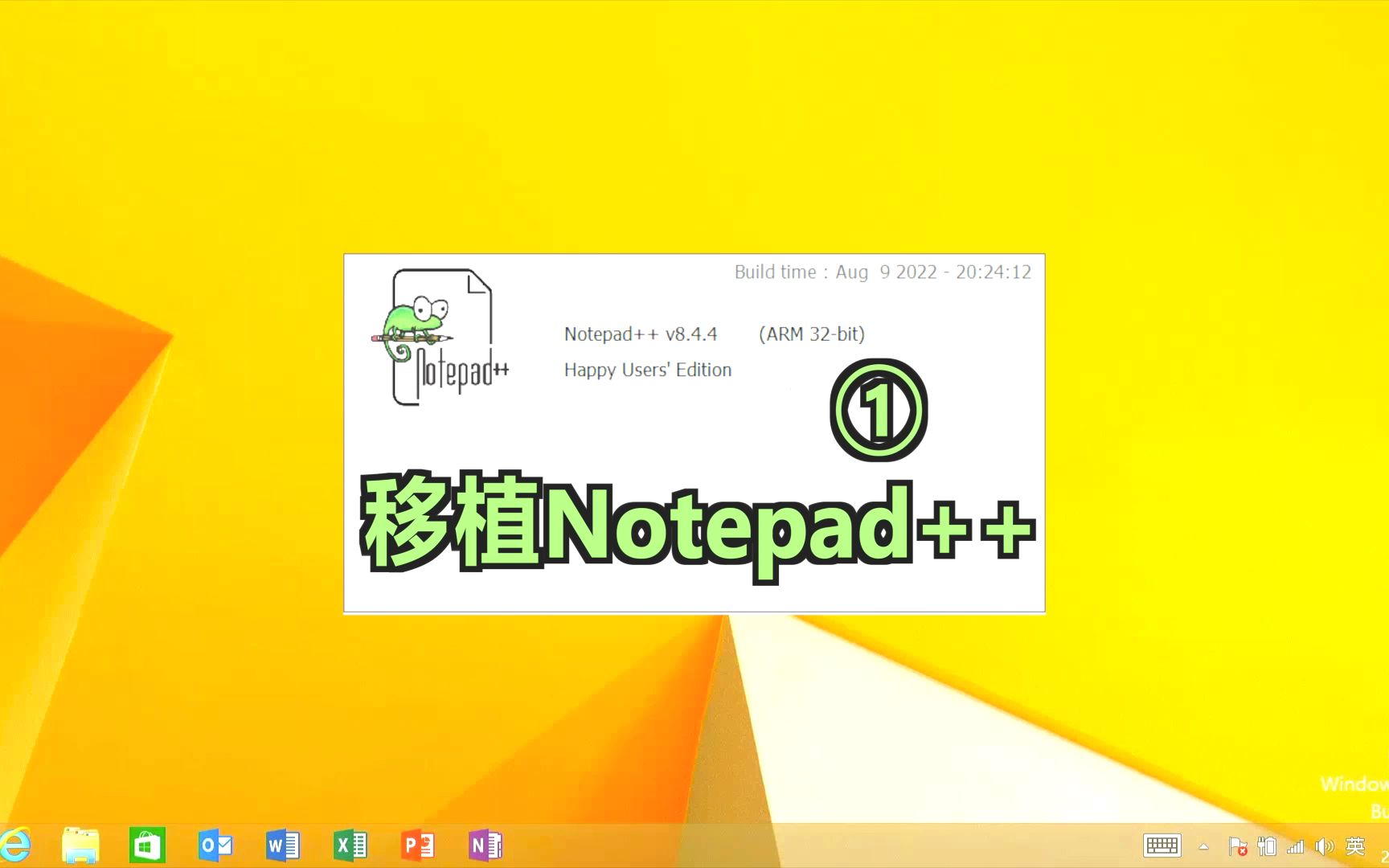Open OneNote from the taskbar
Image resolution: width=1389 pixels, height=868 pixels.
pos(484,845)
